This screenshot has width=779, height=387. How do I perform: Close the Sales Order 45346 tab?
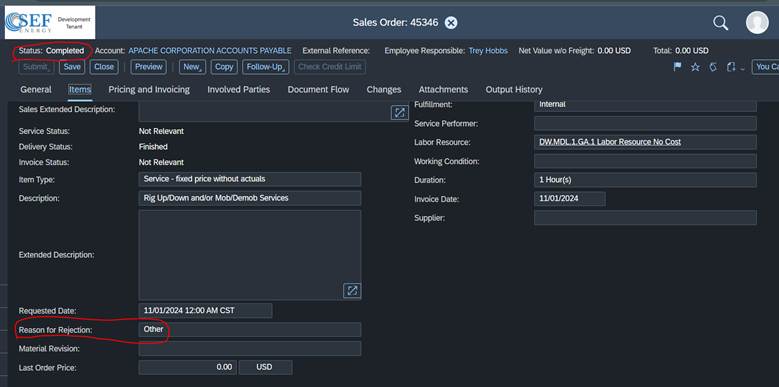(x=451, y=23)
